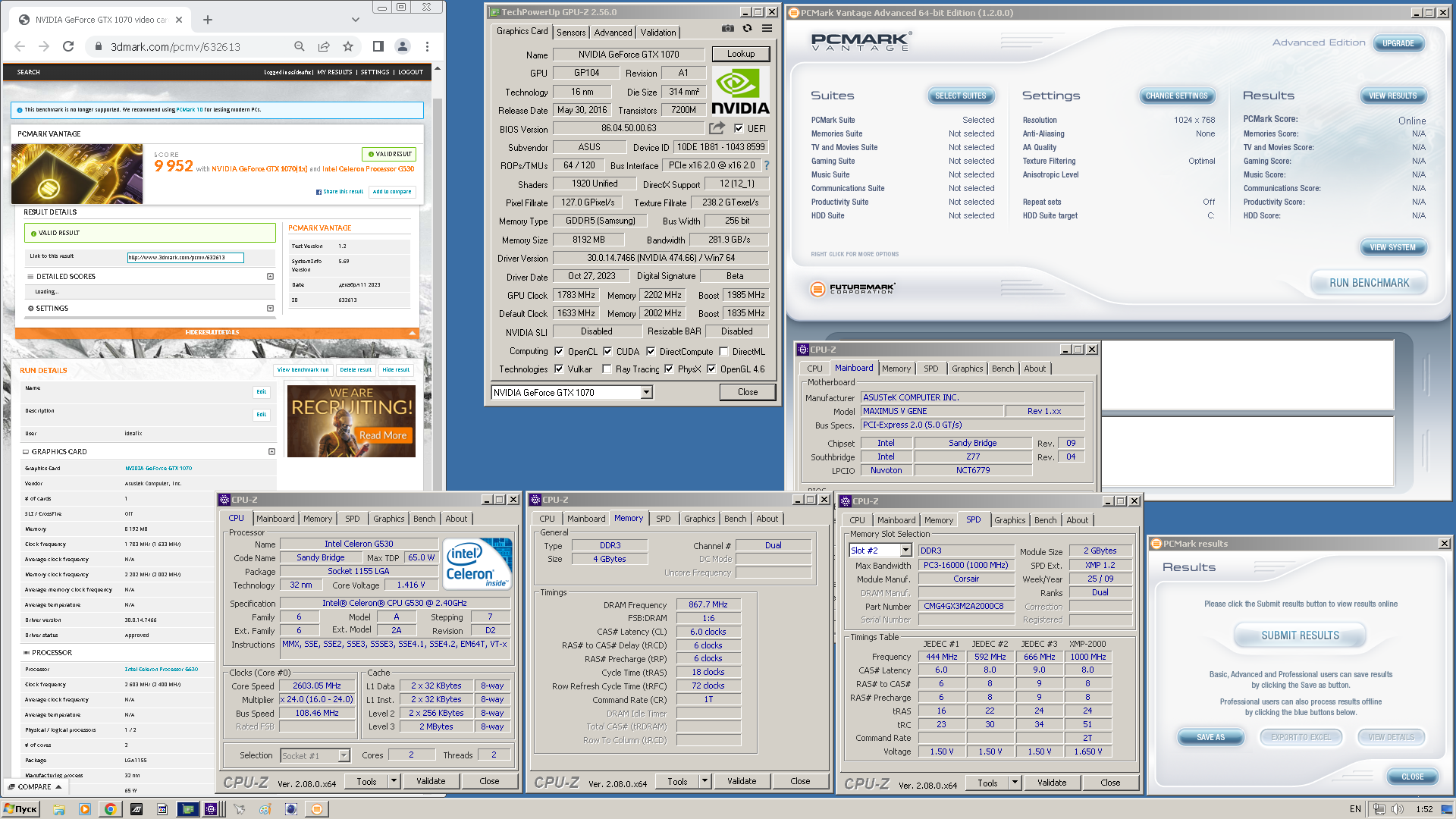Click the Windows Start (Пуск) button
The width and height of the screenshot is (1456, 819).
point(21,809)
